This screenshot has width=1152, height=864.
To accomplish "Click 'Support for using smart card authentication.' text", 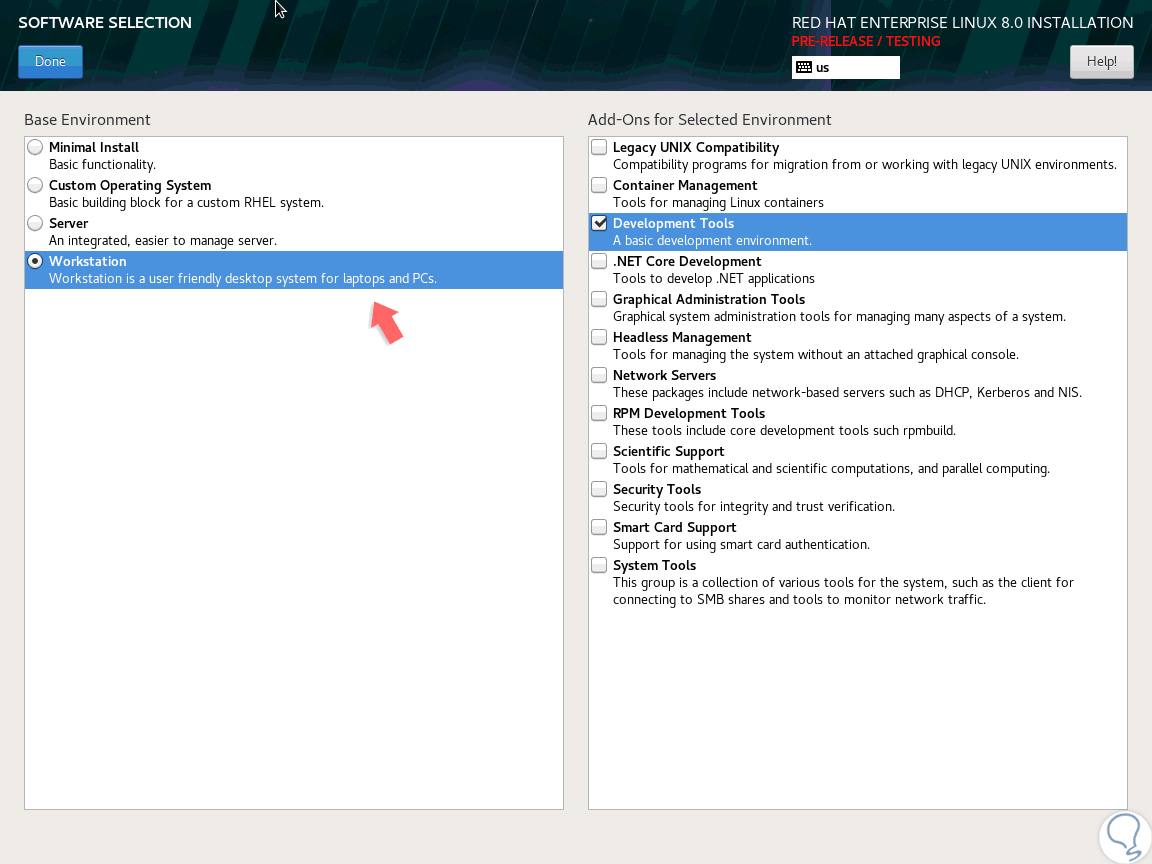I will click(x=741, y=544).
